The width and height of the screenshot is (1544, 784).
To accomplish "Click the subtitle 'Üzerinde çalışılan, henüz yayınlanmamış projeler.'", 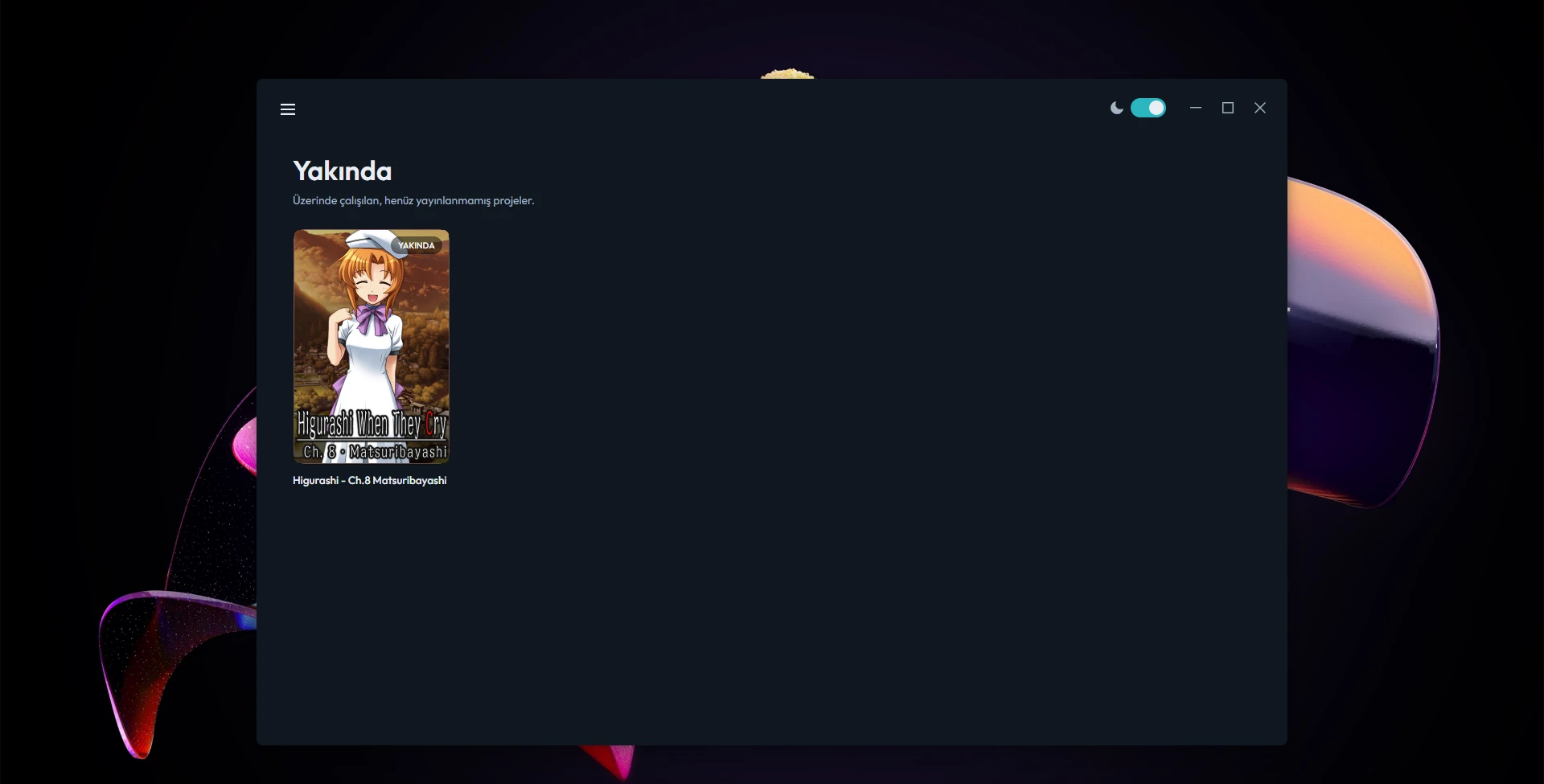I will click(x=413, y=200).
